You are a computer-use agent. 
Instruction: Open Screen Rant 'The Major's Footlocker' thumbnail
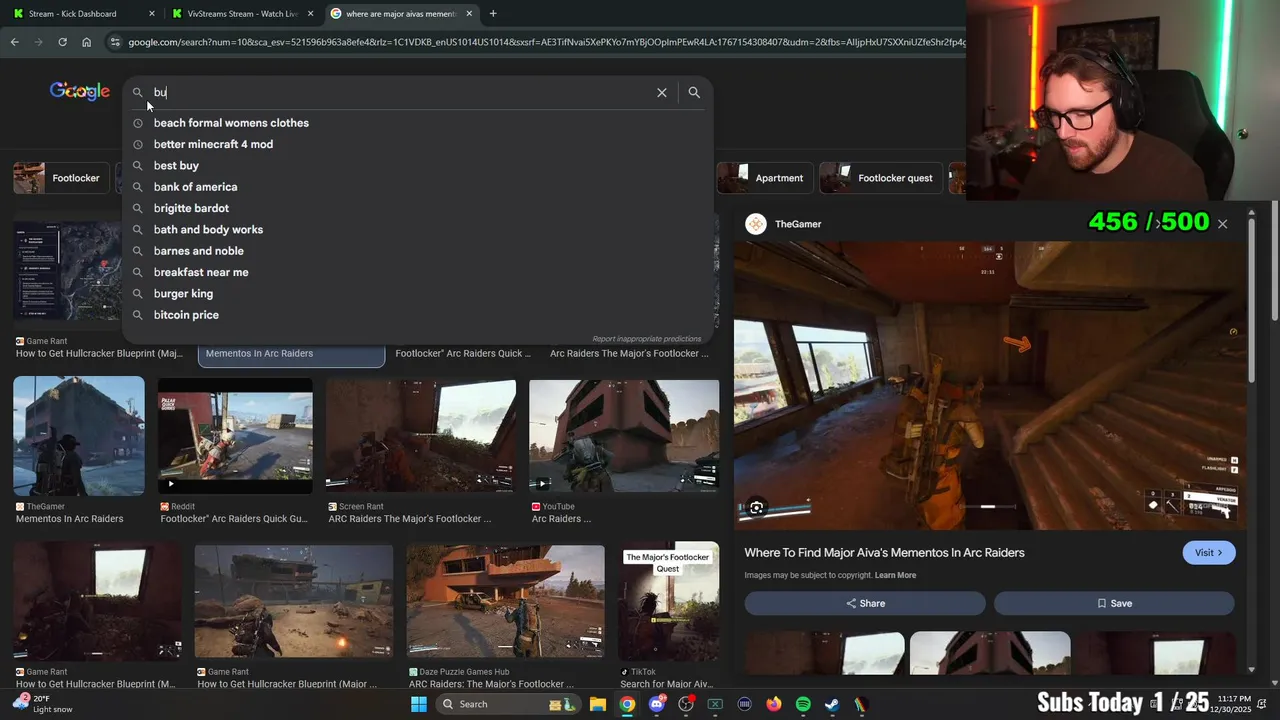421,436
